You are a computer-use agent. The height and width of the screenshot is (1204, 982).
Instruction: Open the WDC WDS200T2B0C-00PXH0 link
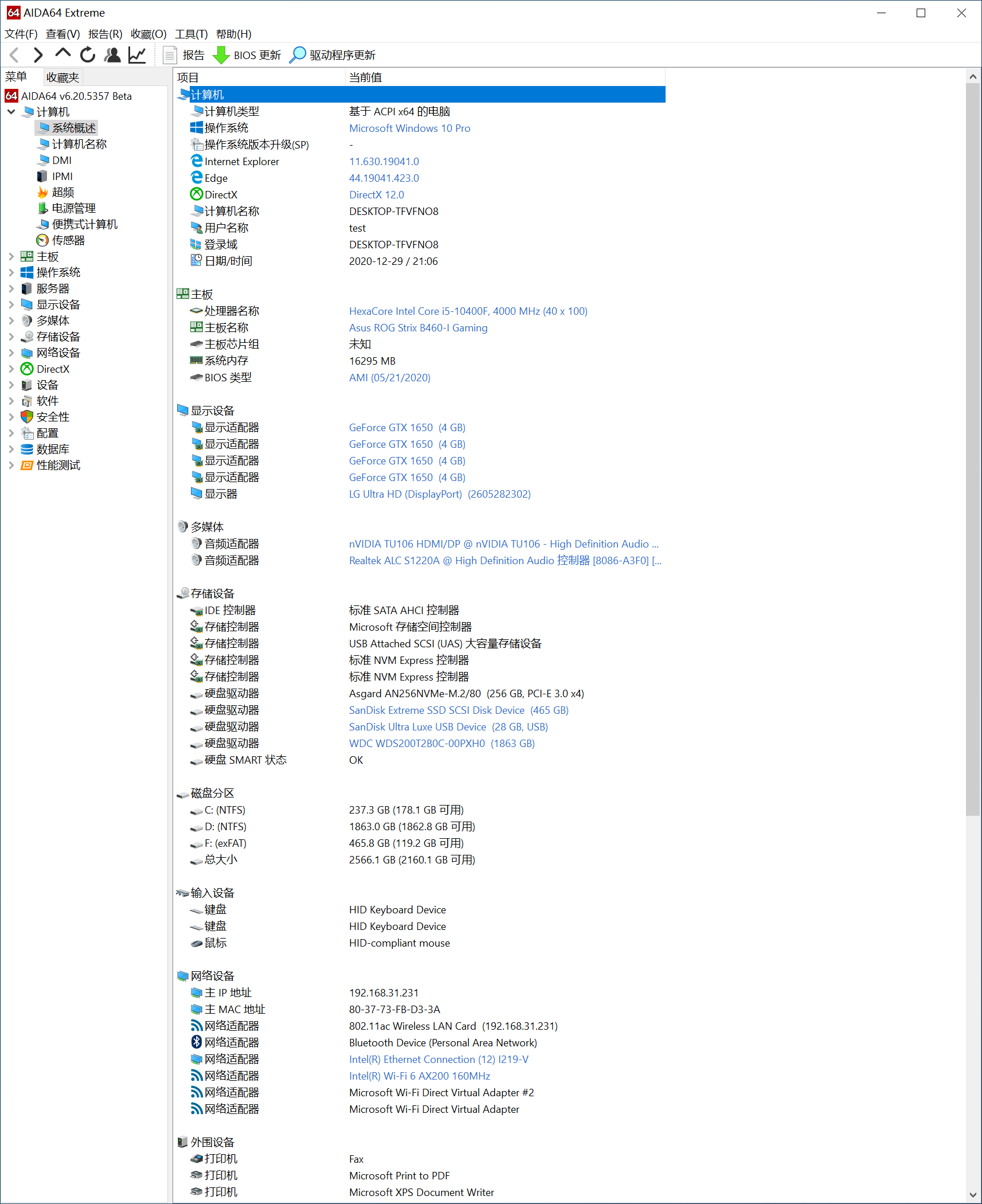(442, 744)
